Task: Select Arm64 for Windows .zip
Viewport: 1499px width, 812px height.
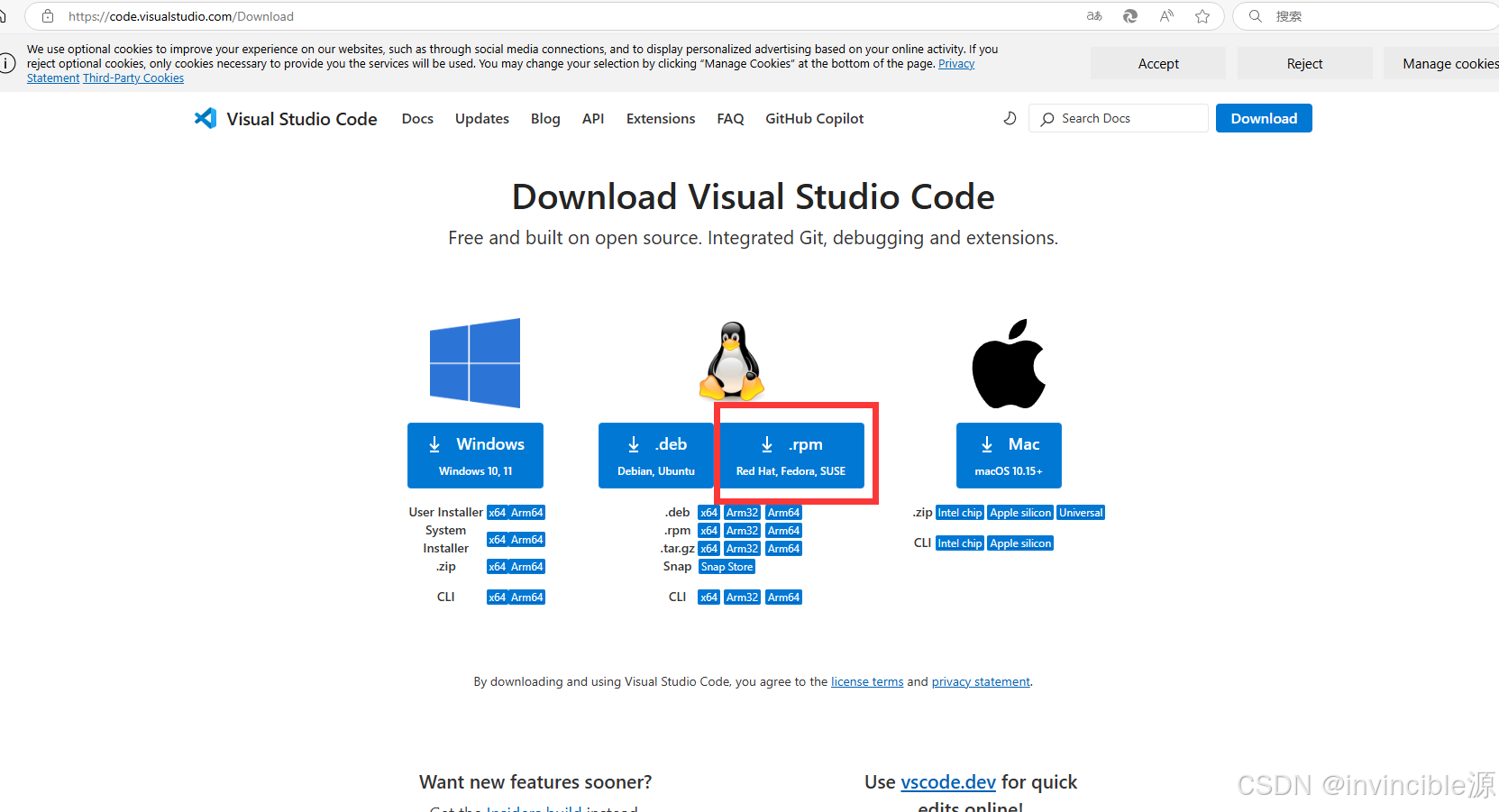Action: click(527, 567)
